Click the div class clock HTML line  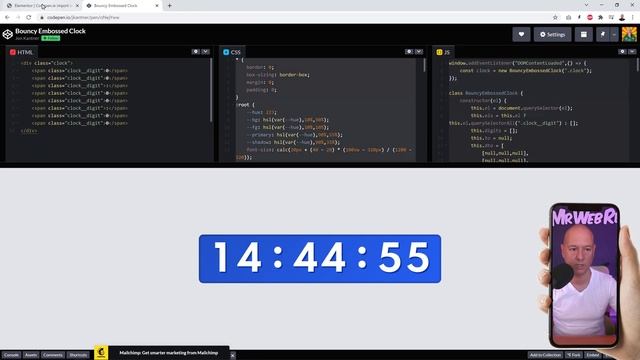click(47, 63)
